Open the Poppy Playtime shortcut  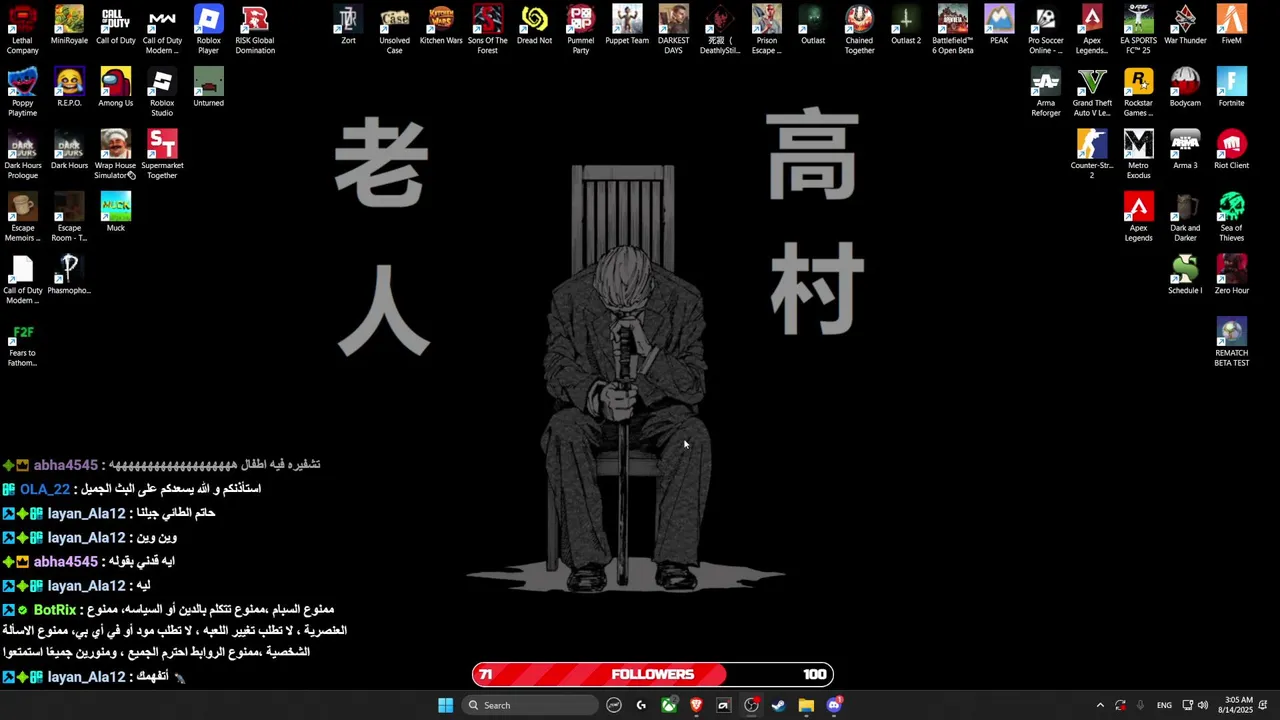pyautogui.click(x=22, y=92)
